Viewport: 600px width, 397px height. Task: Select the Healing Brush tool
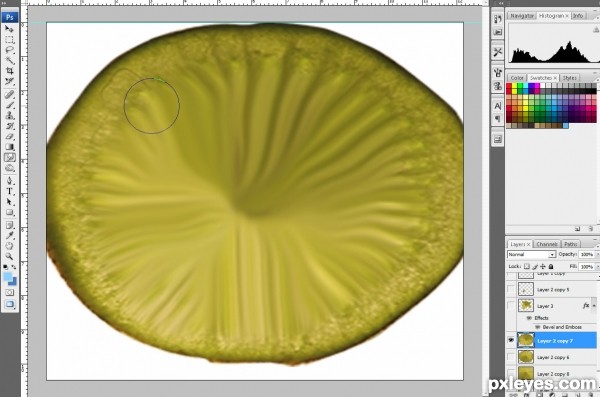[x=10, y=95]
